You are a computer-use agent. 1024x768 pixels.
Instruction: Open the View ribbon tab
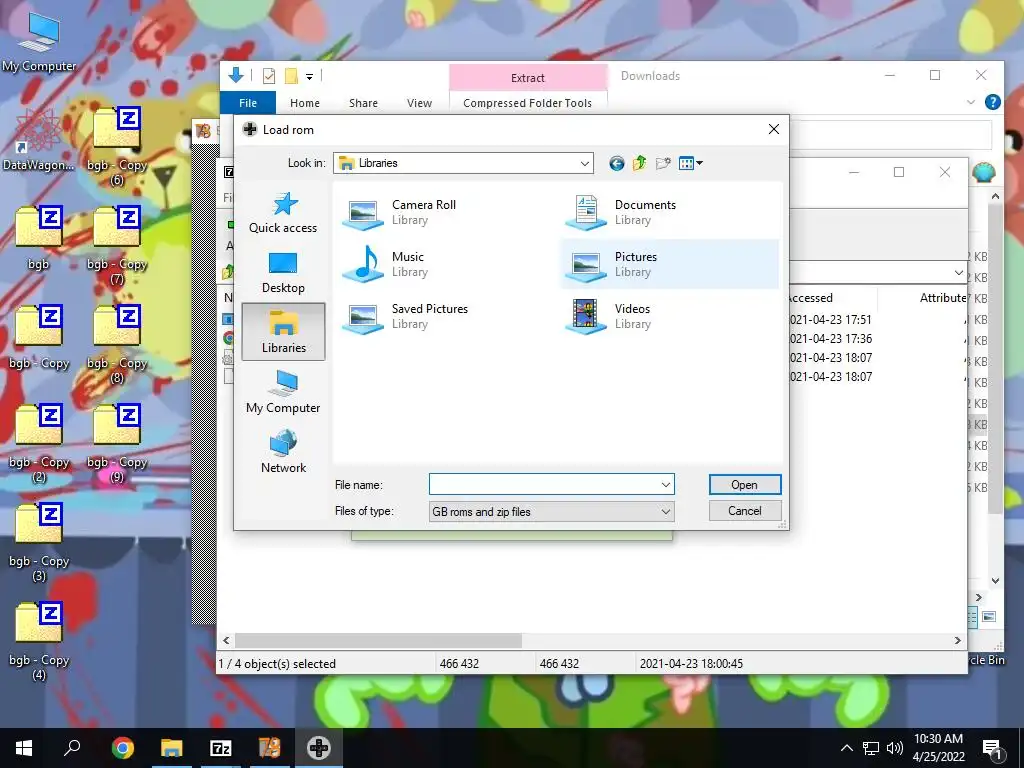pos(419,103)
